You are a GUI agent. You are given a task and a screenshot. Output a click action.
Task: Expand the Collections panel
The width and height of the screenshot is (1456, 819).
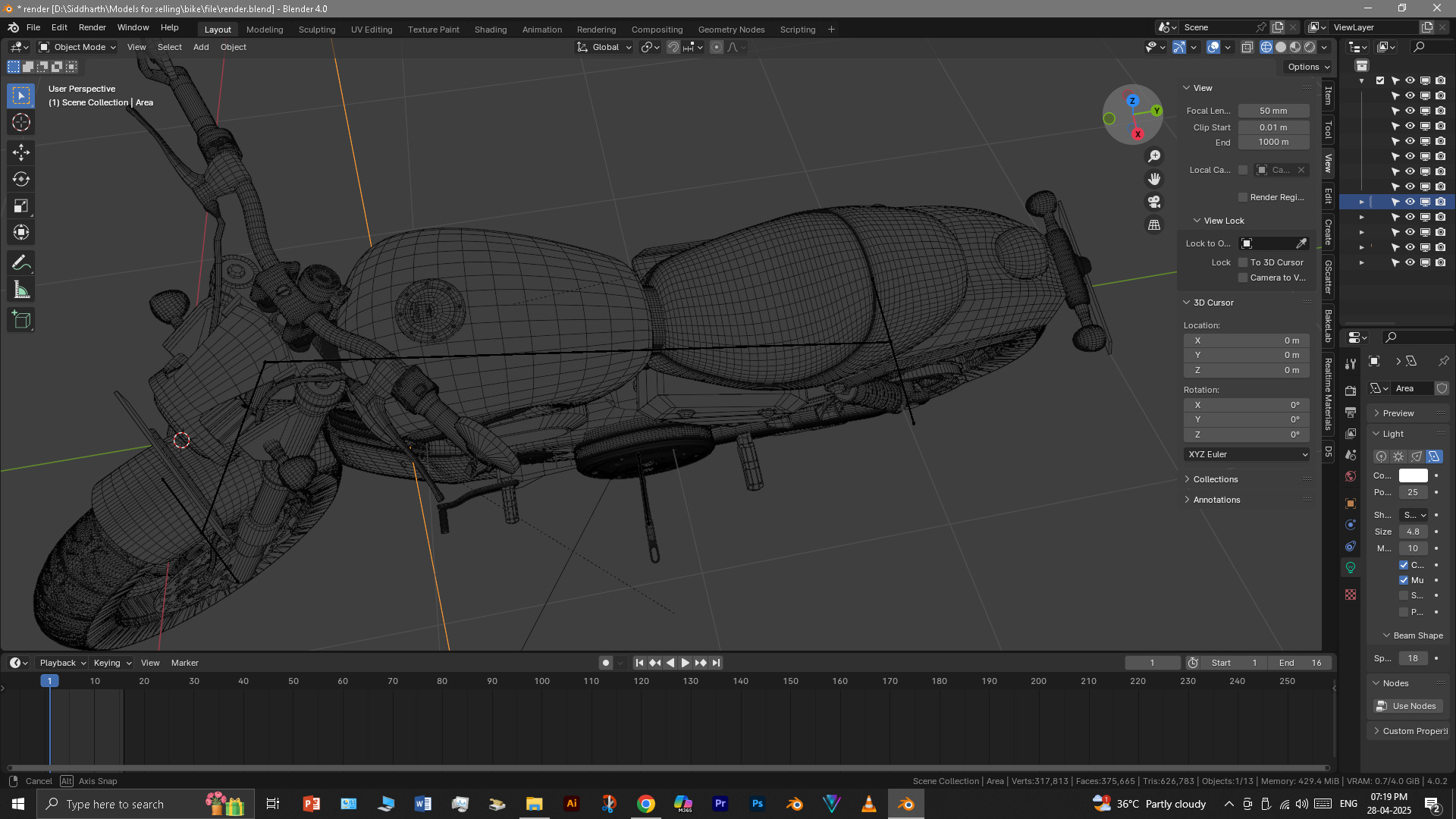(1215, 479)
